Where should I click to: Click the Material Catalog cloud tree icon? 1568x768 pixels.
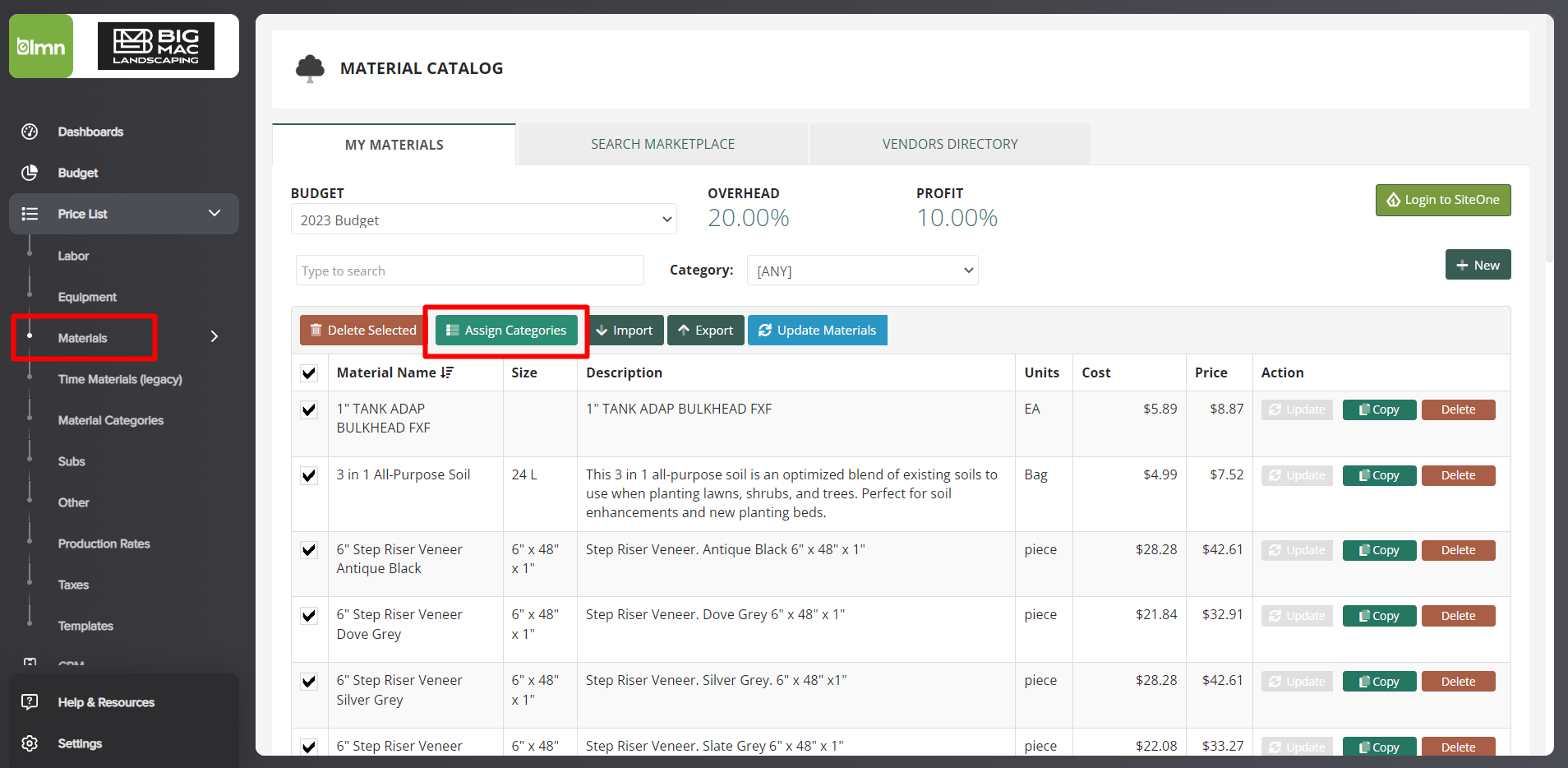pyautogui.click(x=310, y=68)
